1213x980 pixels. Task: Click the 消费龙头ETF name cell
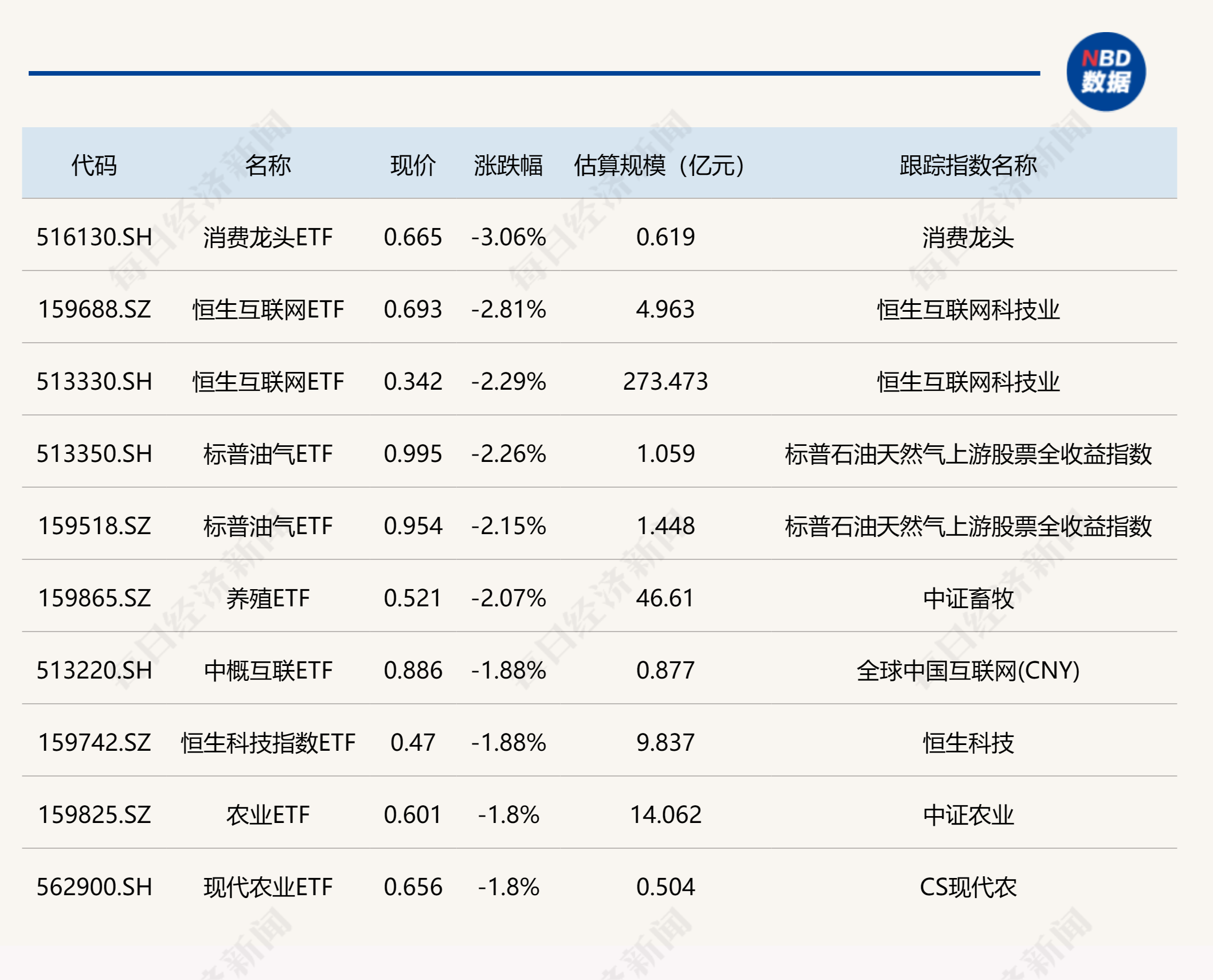[x=268, y=237]
